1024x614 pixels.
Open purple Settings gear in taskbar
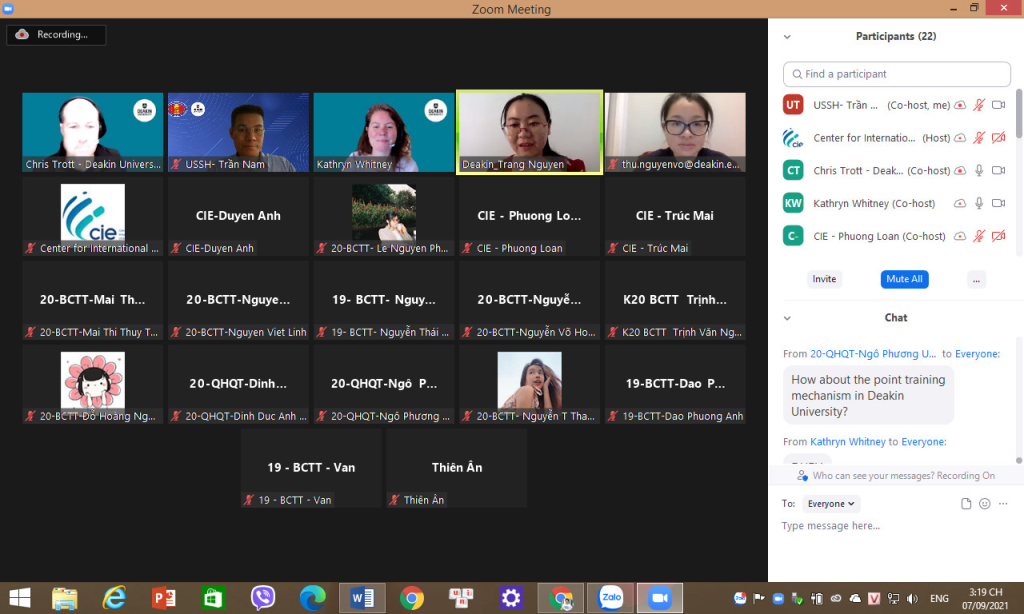coord(511,598)
